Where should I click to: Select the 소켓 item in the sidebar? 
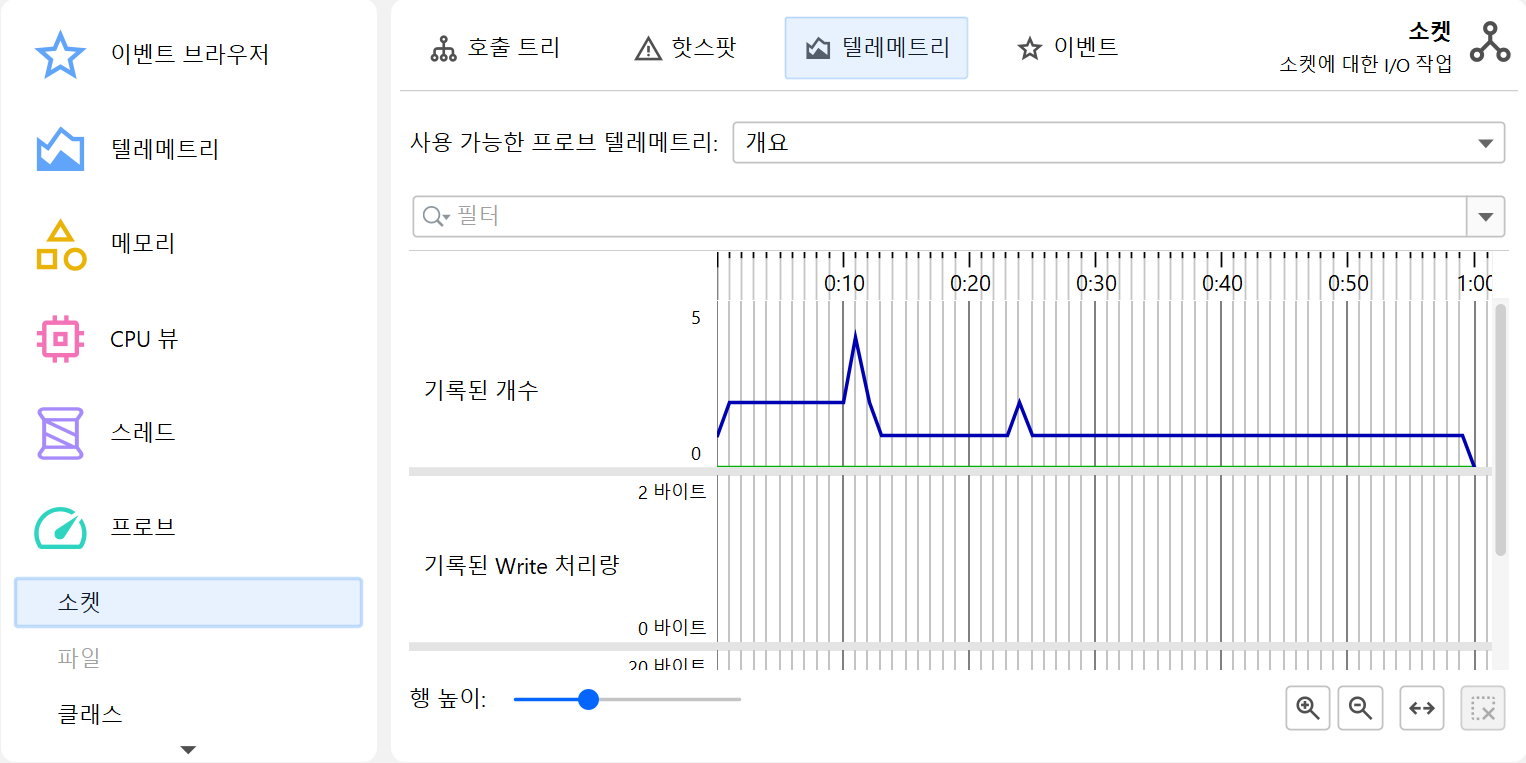188,603
